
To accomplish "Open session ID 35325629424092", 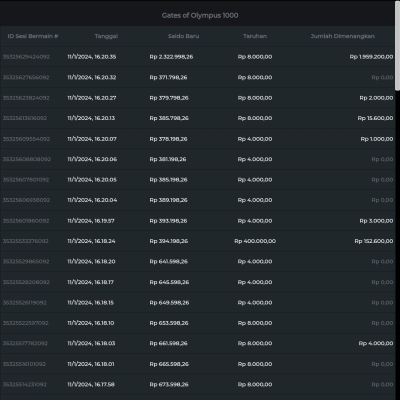I will [x=26, y=57].
